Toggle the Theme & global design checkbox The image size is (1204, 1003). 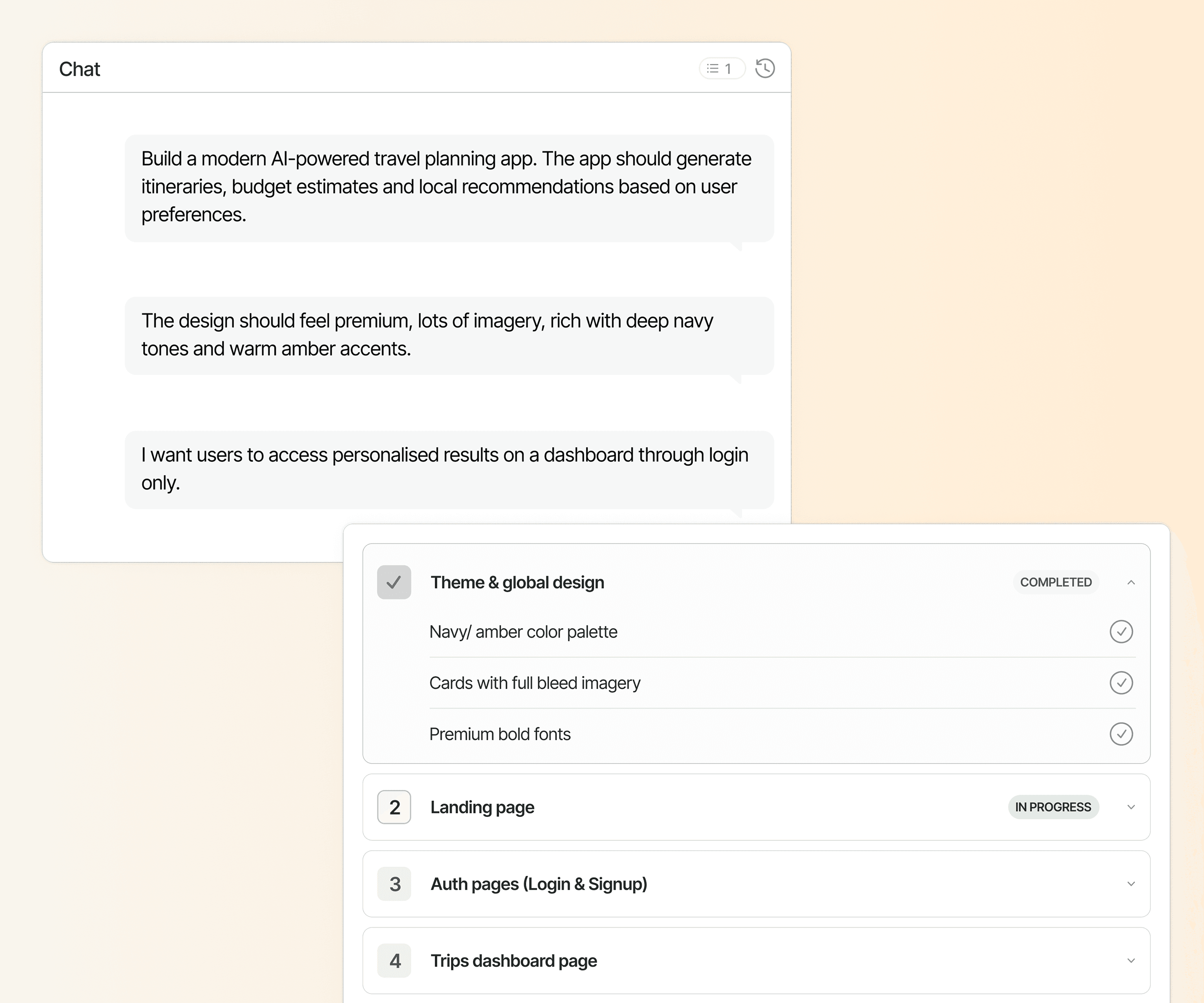394,582
